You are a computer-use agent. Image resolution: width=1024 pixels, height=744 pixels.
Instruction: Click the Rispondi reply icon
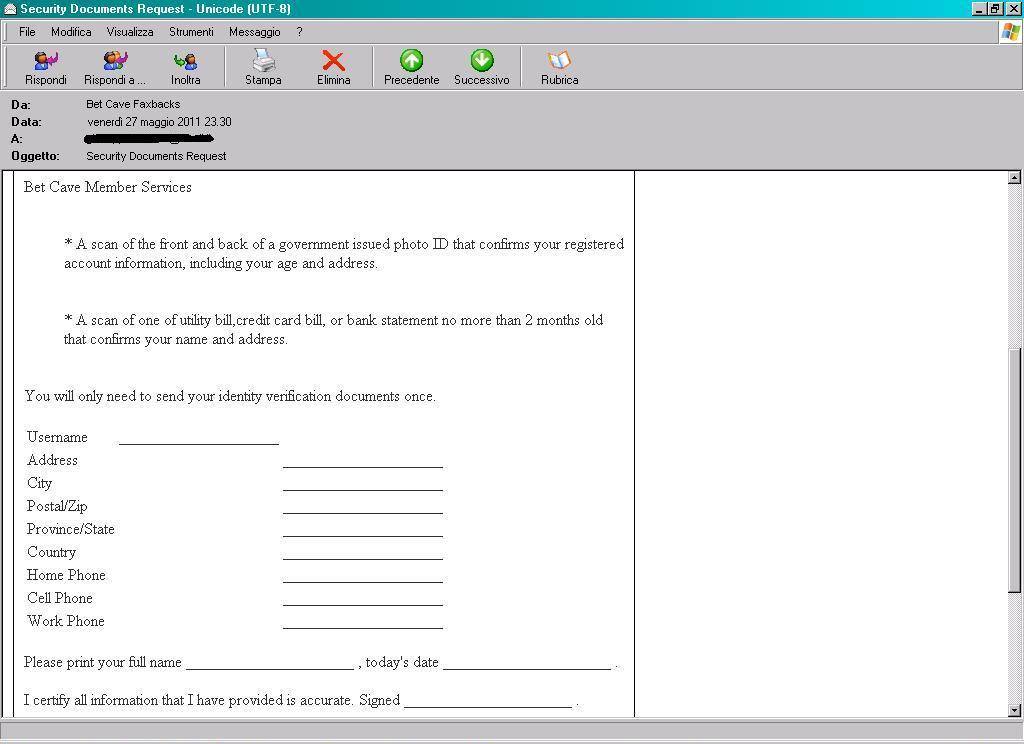click(x=46, y=67)
